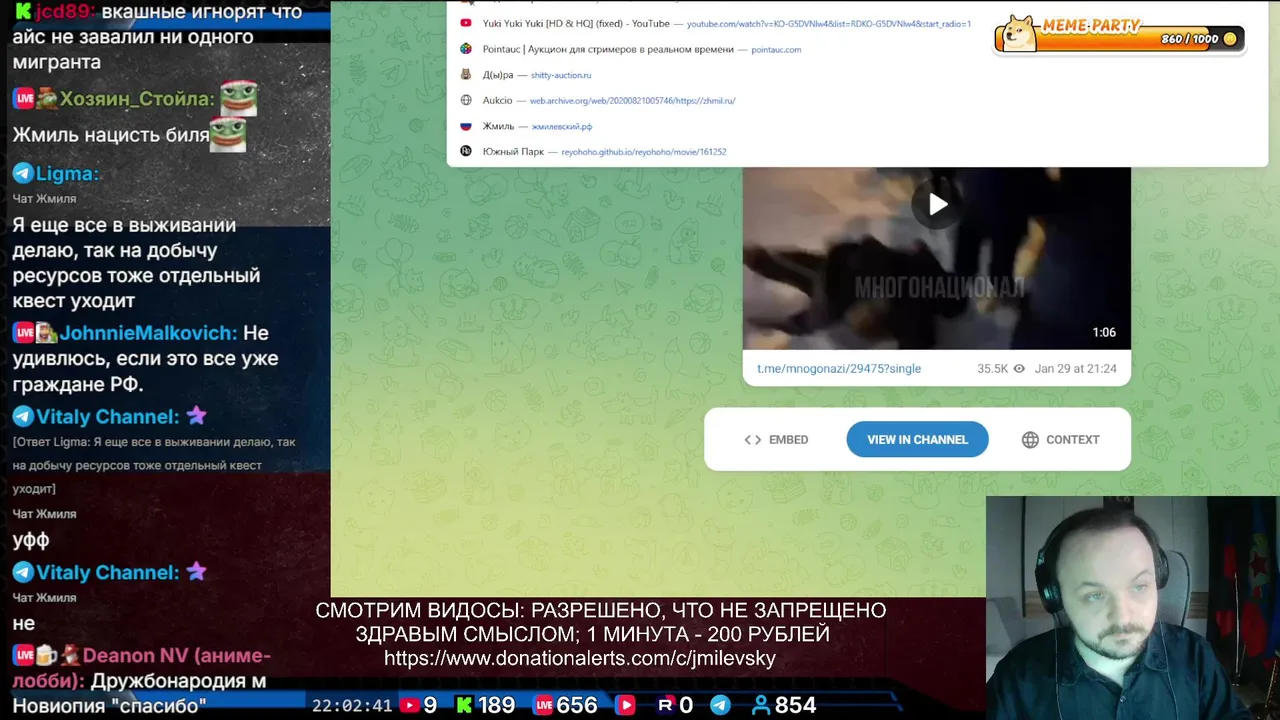Viewport: 1280px width, 720px height.
Task: Click the 1:06 video duration label
Action: pyautogui.click(x=1104, y=332)
